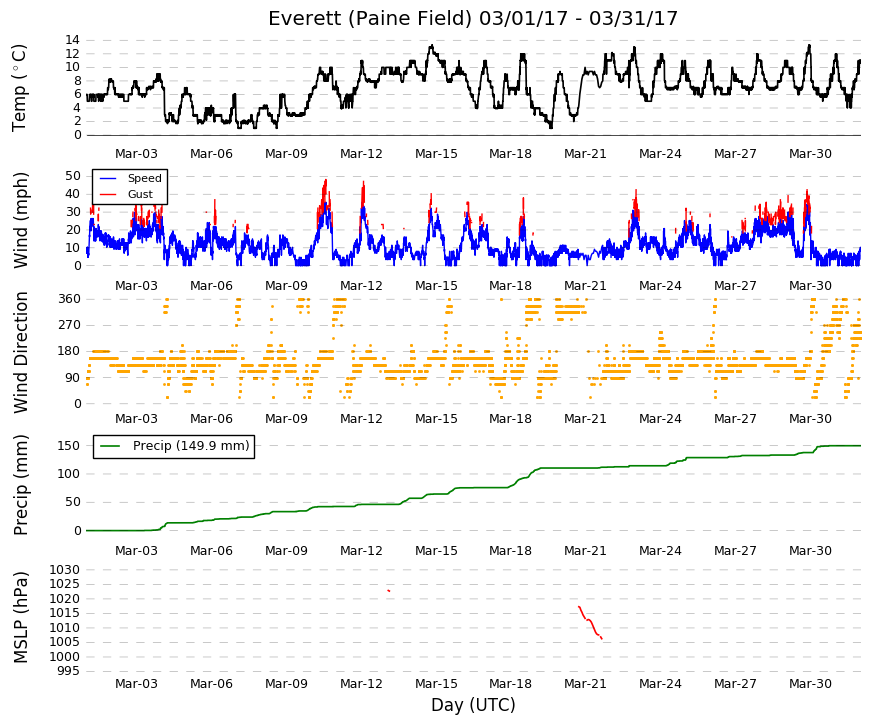The image size is (871, 725).
Task: Click the red MSLP line segment near Mar-21
Action: click(x=590, y=622)
